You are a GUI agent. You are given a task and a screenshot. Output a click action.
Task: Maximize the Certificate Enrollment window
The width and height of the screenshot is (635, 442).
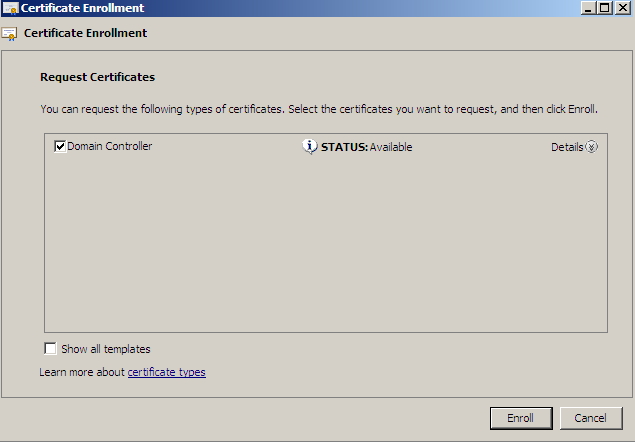point(604,8)
